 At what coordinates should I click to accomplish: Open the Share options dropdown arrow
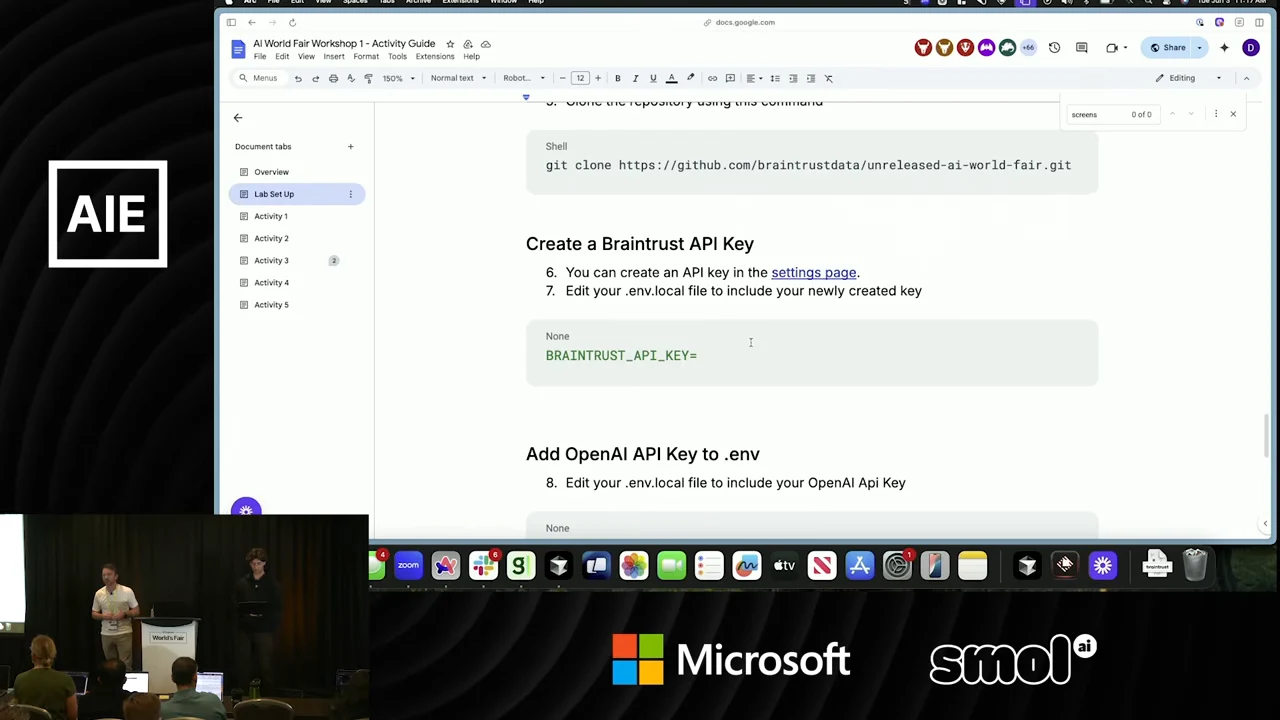click(1199, 48)
